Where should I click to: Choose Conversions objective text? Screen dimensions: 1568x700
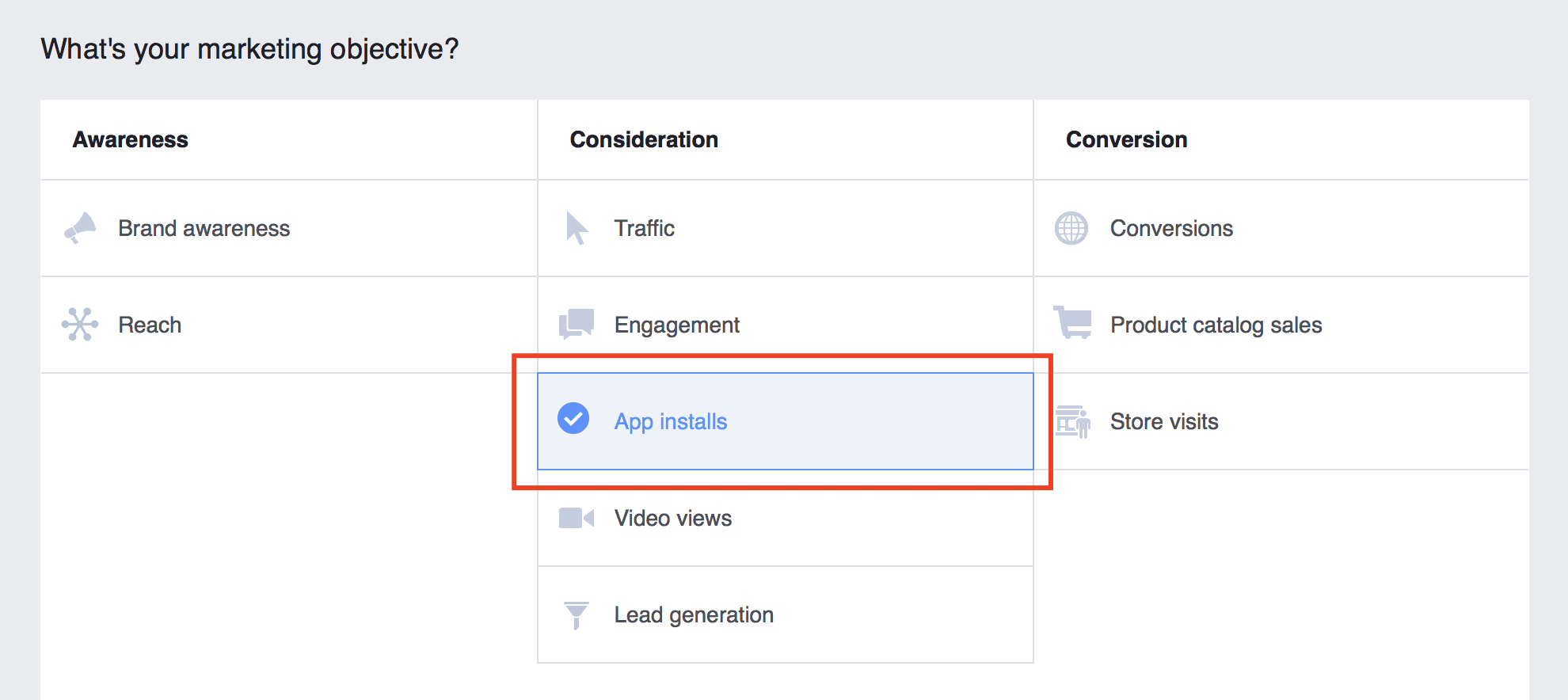tap(1171, 228)
